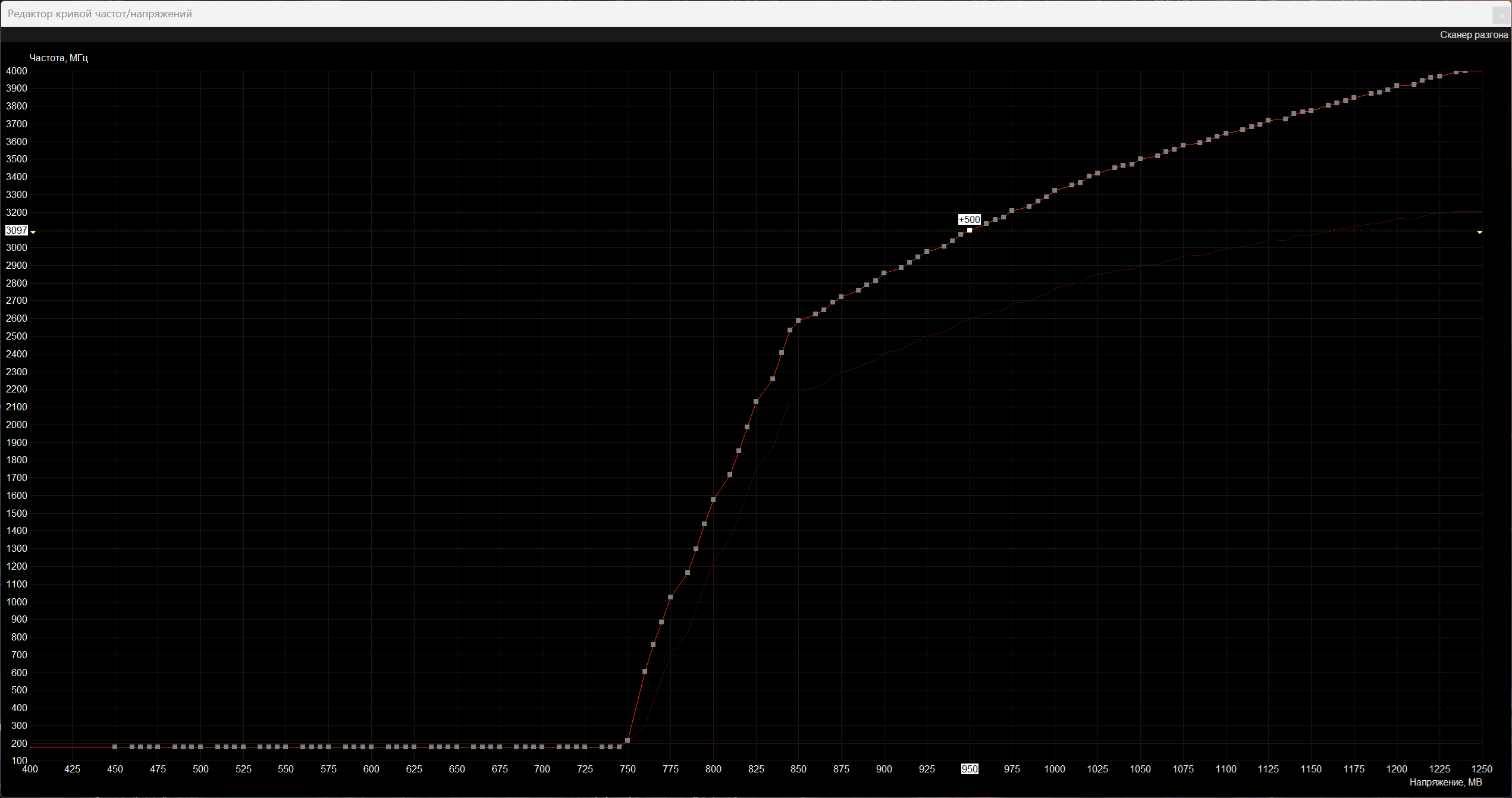
Task: Click the first curve point at 450 mV
Action: (x=115, y=747)
